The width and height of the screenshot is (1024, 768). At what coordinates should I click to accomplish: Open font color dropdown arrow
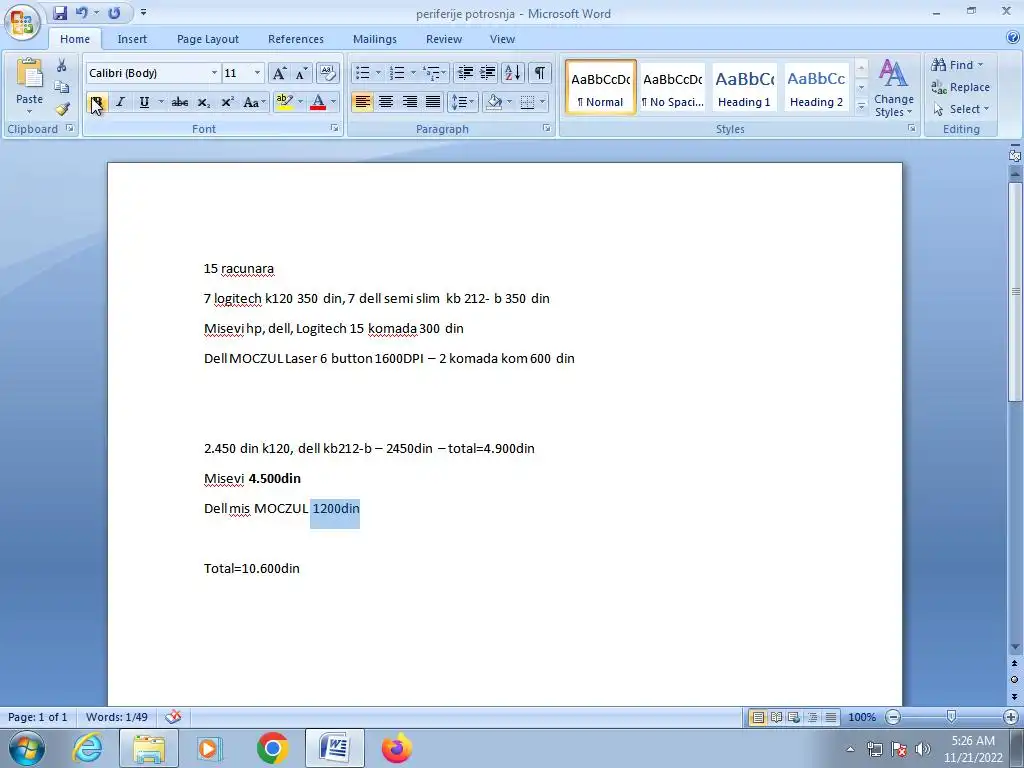pyautogui.click(x=334, y=102)
